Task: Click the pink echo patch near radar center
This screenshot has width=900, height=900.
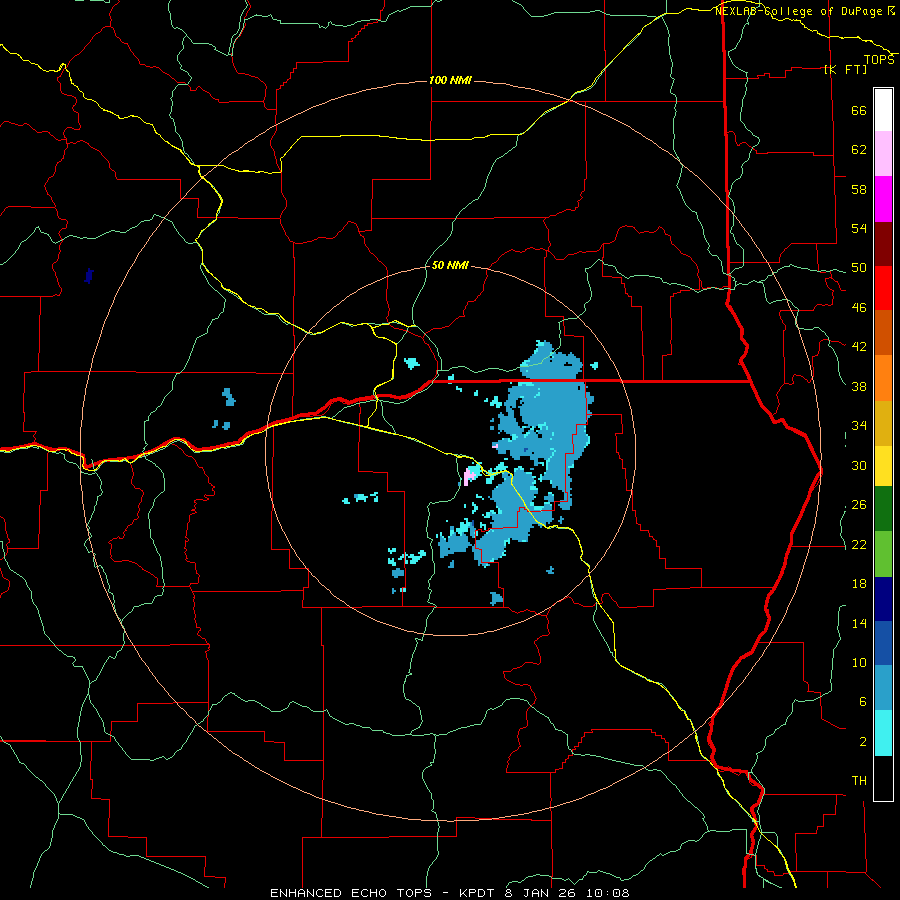Action: coord(470,475)
